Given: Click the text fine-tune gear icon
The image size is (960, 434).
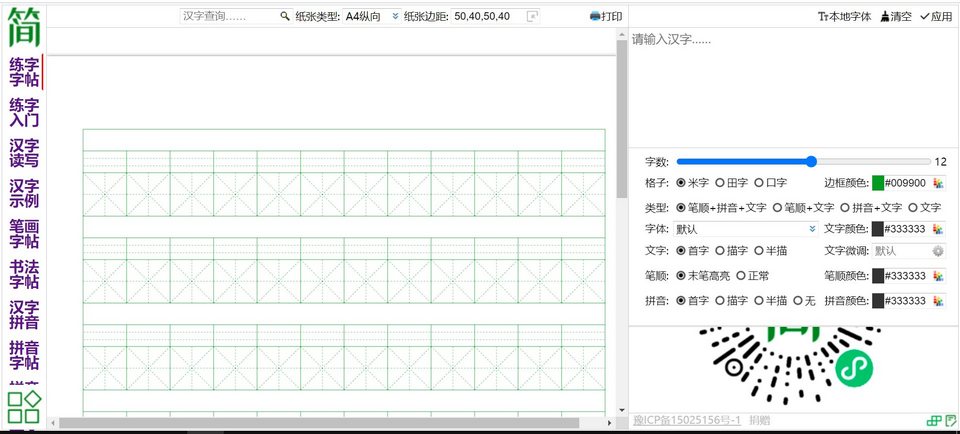Looking at the screenshot, I should pyautogui.click(x=938, y=252).
